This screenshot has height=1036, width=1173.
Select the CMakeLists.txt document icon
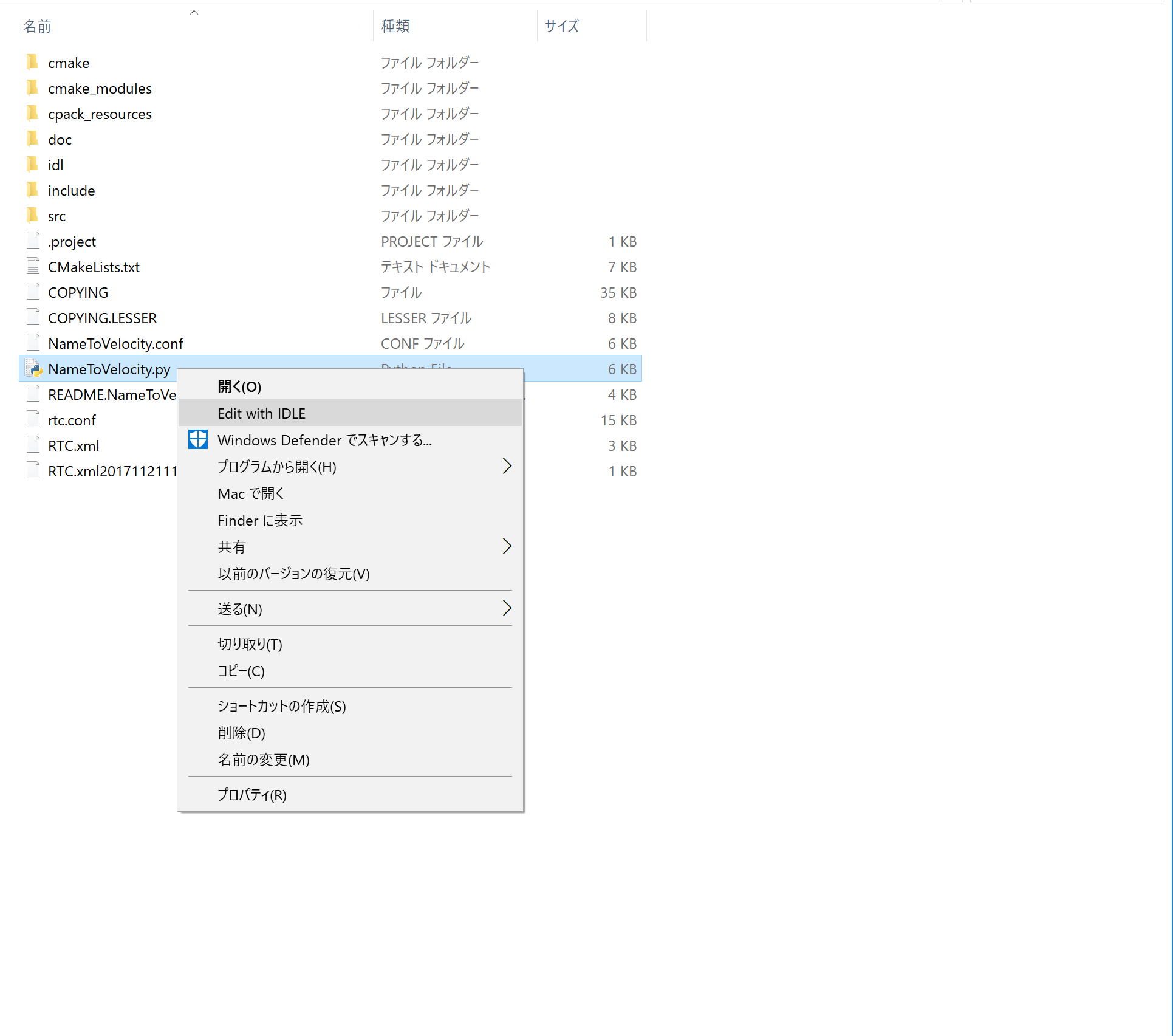tap(33, 266)
